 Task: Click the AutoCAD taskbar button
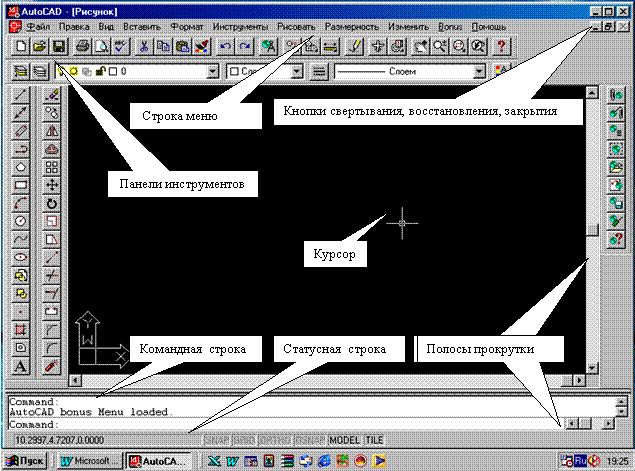pyautogui.click(x=158, y=460)
